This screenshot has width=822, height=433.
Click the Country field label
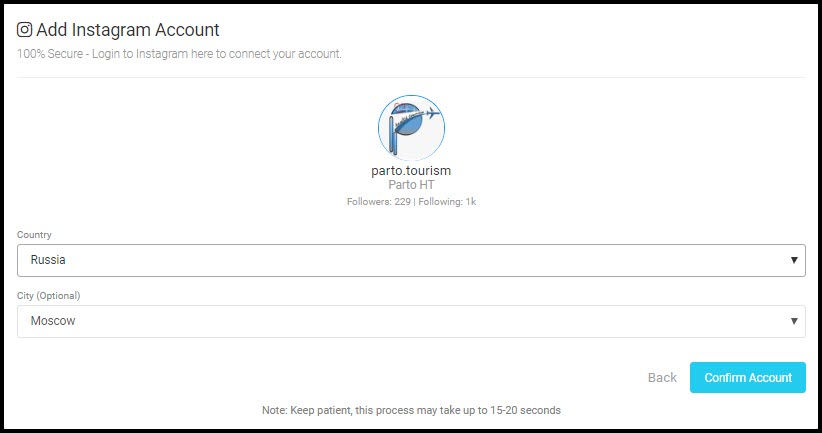(x=34, y=234)
